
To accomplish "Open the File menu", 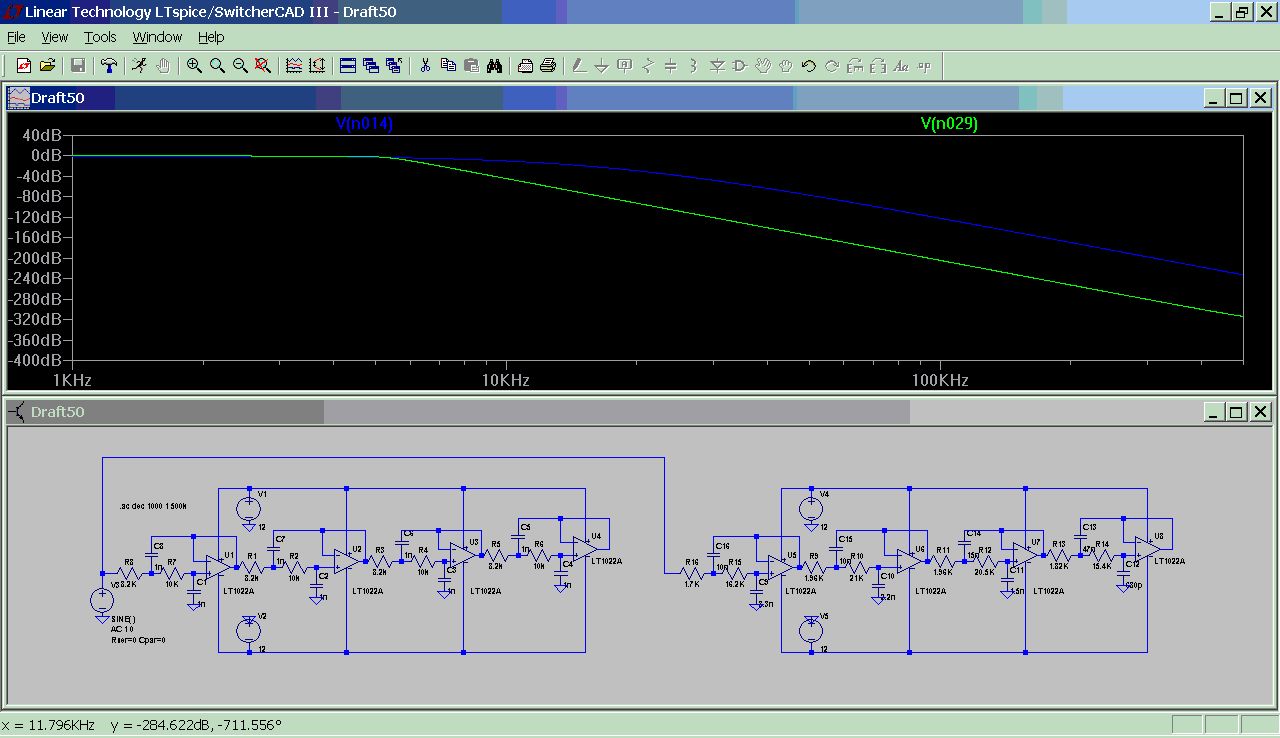I will [16, 37].
